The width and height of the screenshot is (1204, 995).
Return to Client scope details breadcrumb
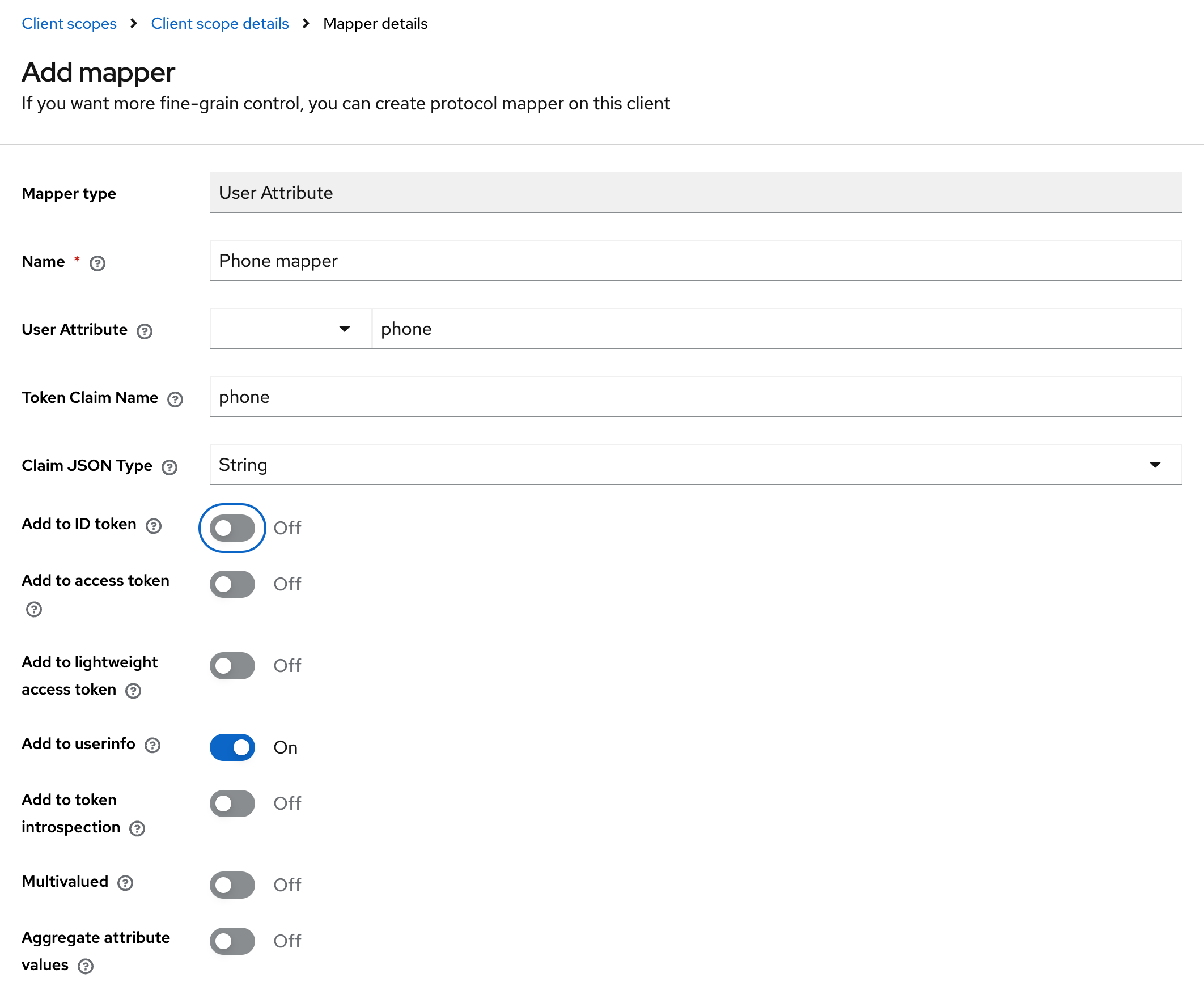coord(219,23)
